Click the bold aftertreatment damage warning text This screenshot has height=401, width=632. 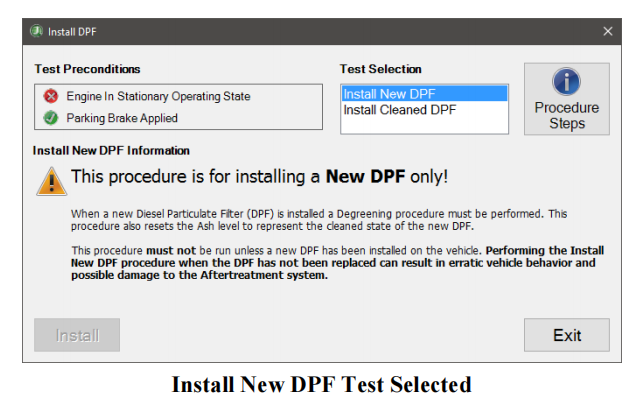click(x=337, y=263)
